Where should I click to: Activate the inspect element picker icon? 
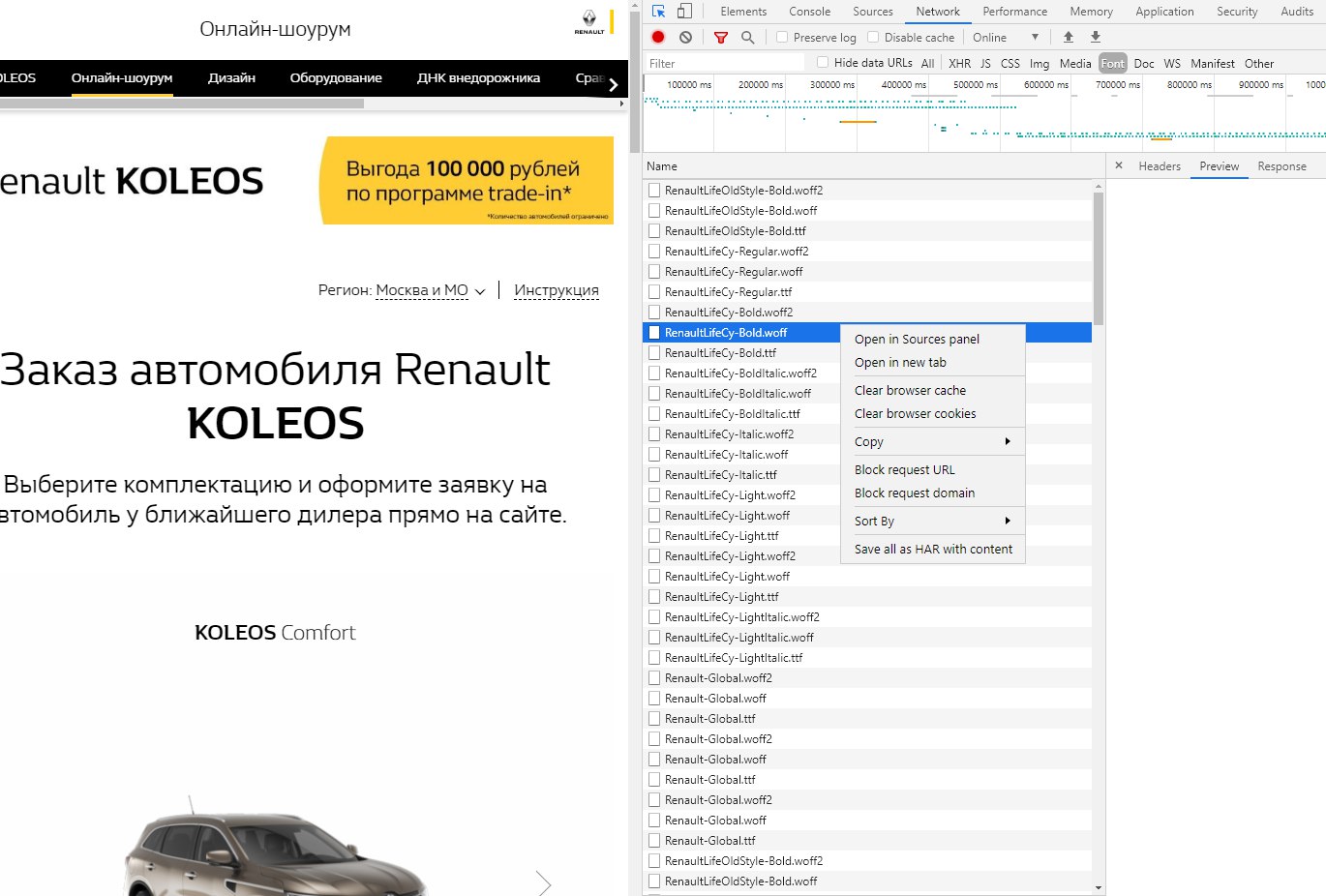(x=658, y=12)
